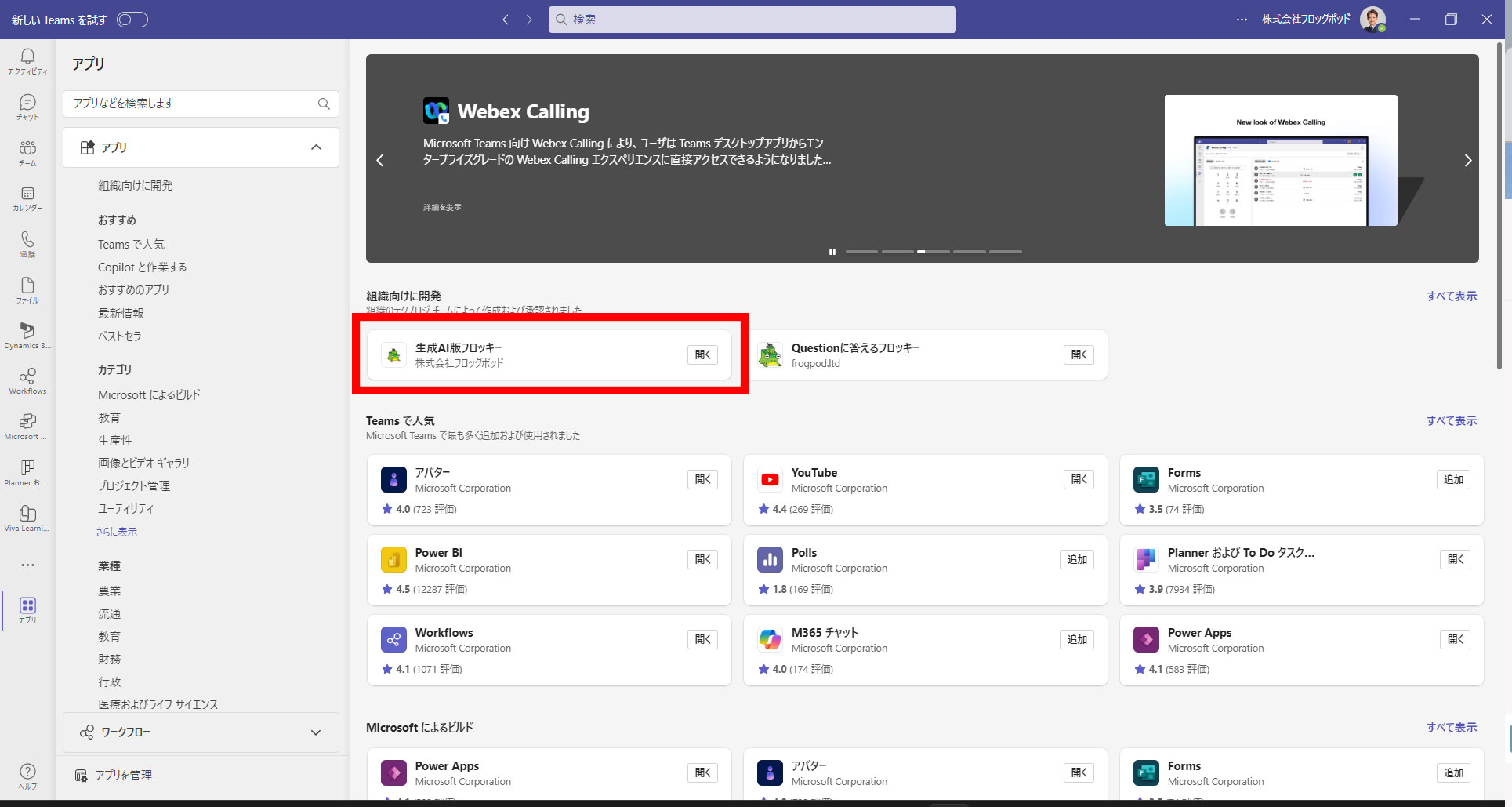
Task: Jump to the last banner slide indicator
Action: pyautogui.click(x=1006, y=252)
